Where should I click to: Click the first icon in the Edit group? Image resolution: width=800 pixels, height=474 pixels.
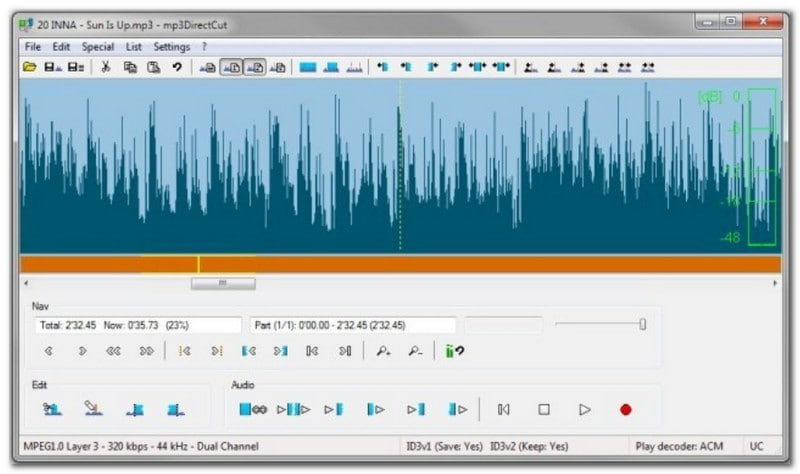click(52, 409)
